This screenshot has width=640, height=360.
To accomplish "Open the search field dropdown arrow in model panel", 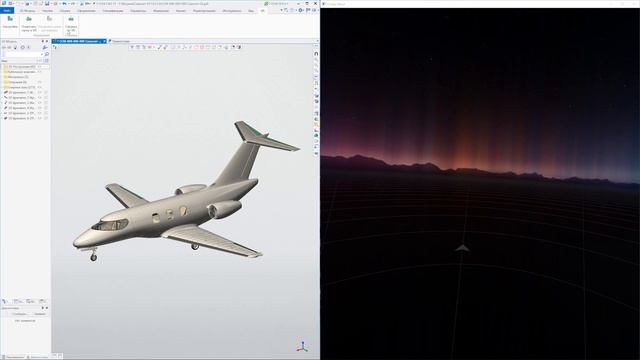I will click(x=42, y=54).
